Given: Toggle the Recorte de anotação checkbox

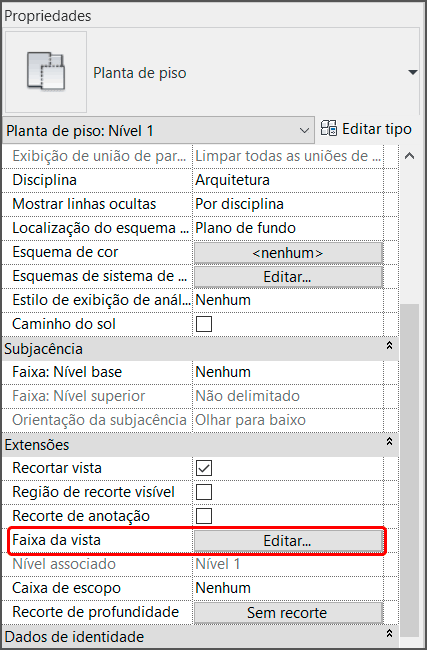Looking at the screenshot, I should click(204, 516).
